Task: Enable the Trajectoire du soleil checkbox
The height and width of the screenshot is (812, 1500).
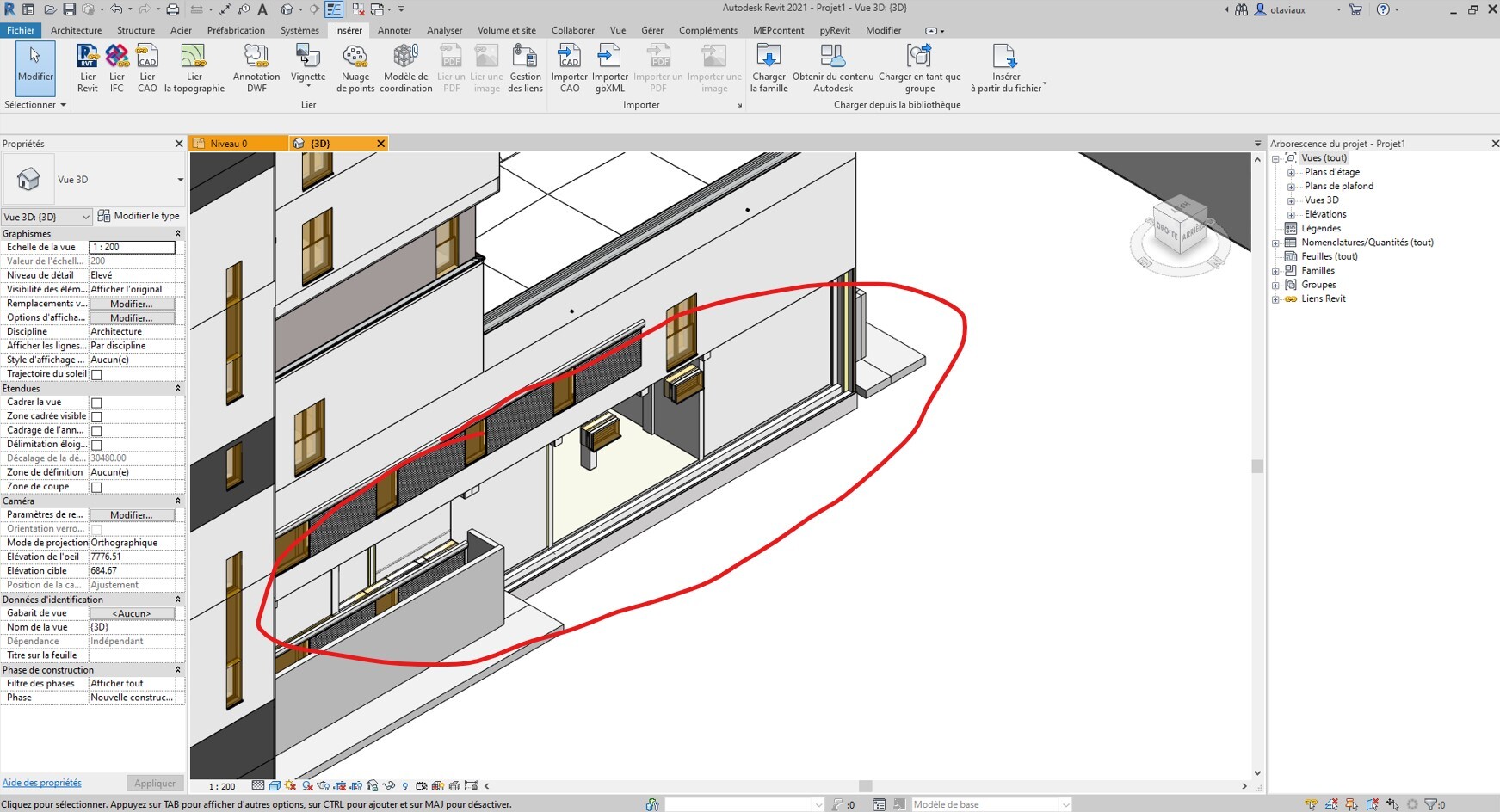Action: pyautogui.click(x=96, y=375)
